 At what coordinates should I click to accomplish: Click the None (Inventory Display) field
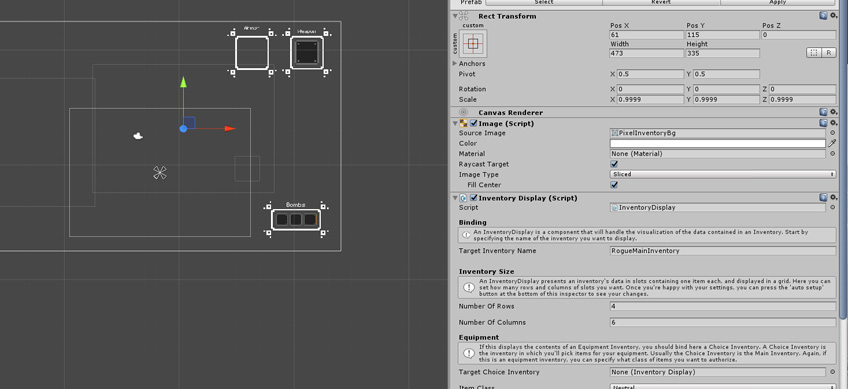point(718,372)
